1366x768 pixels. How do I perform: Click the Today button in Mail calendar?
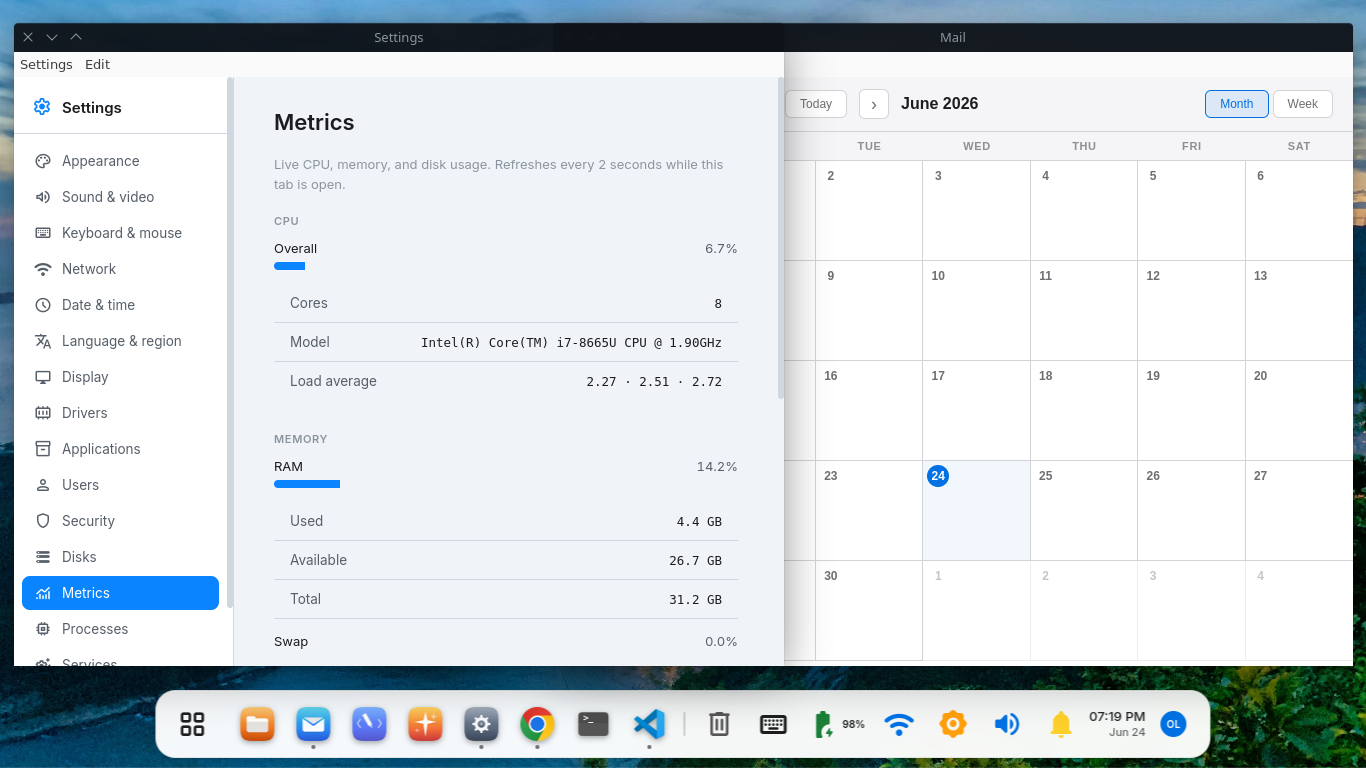tap(816, 104)
